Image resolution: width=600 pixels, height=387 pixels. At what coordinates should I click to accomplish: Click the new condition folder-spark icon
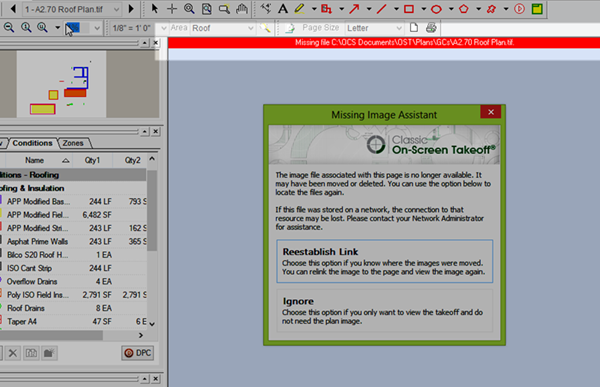(x=49, y=353)
